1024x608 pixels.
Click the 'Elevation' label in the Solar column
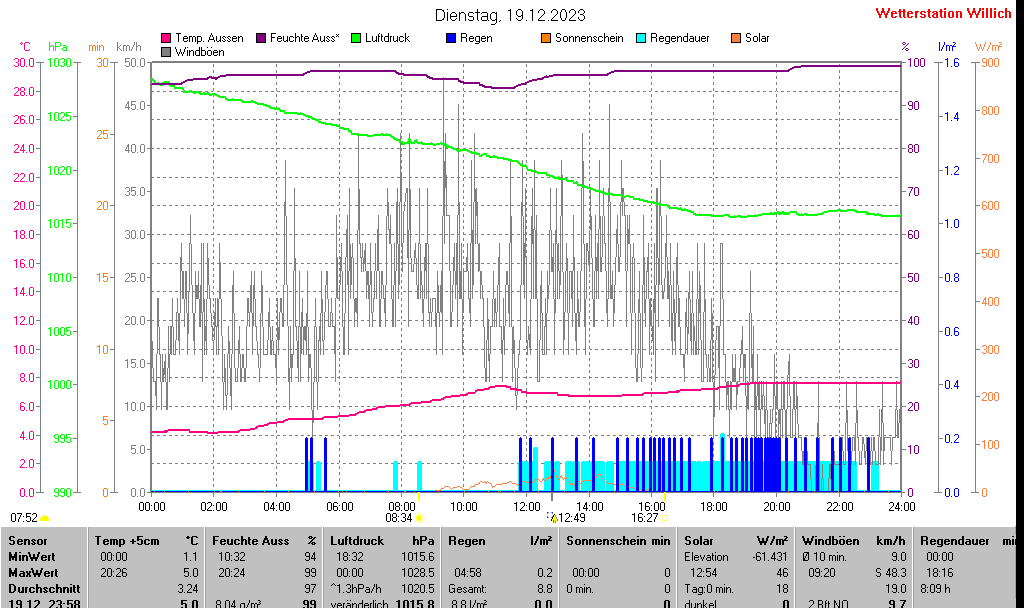[706, 557]
